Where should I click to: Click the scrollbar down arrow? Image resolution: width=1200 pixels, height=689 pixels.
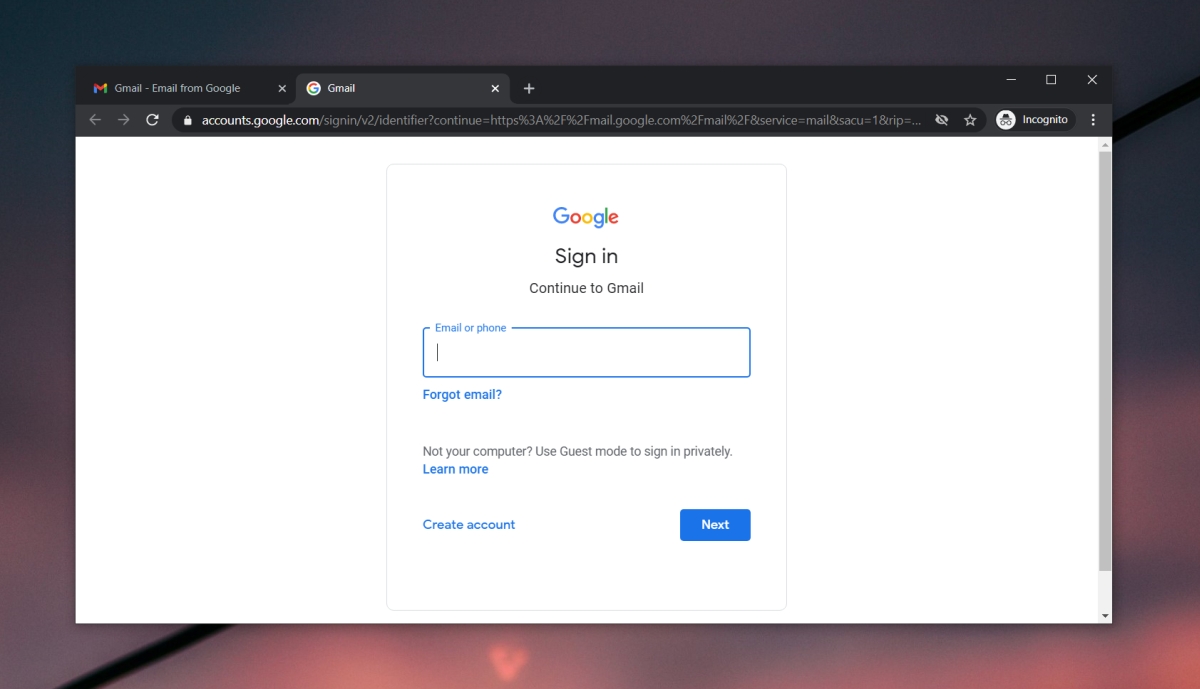[1104, 615]
